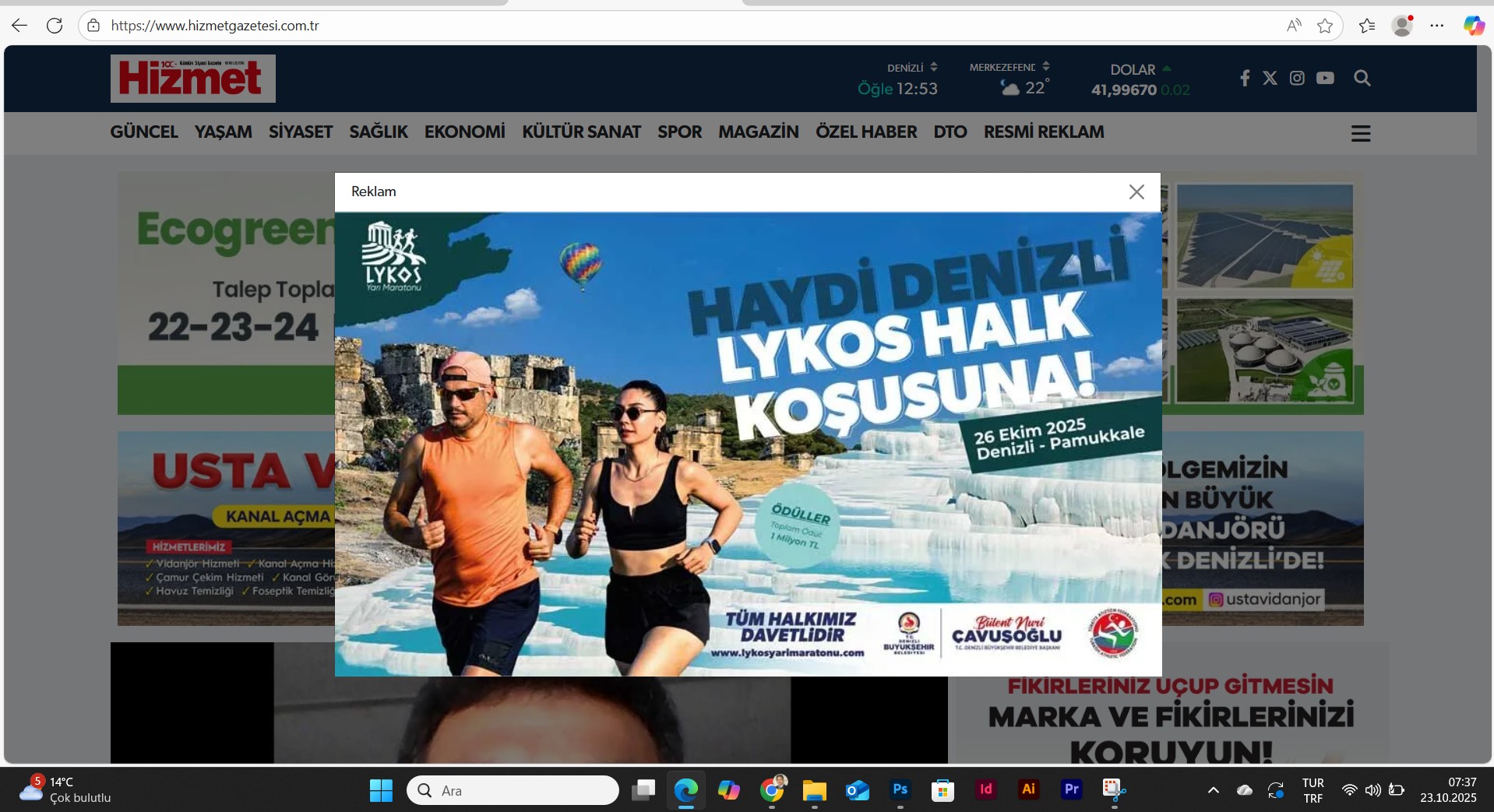
Task: Add page to favorites star icon
Action: [x=1324, y=26]
